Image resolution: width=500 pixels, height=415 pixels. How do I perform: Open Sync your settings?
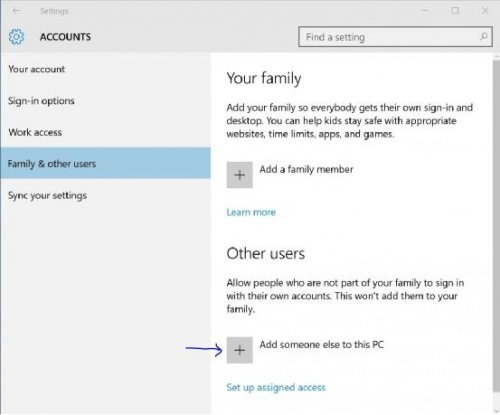point(47,195)
